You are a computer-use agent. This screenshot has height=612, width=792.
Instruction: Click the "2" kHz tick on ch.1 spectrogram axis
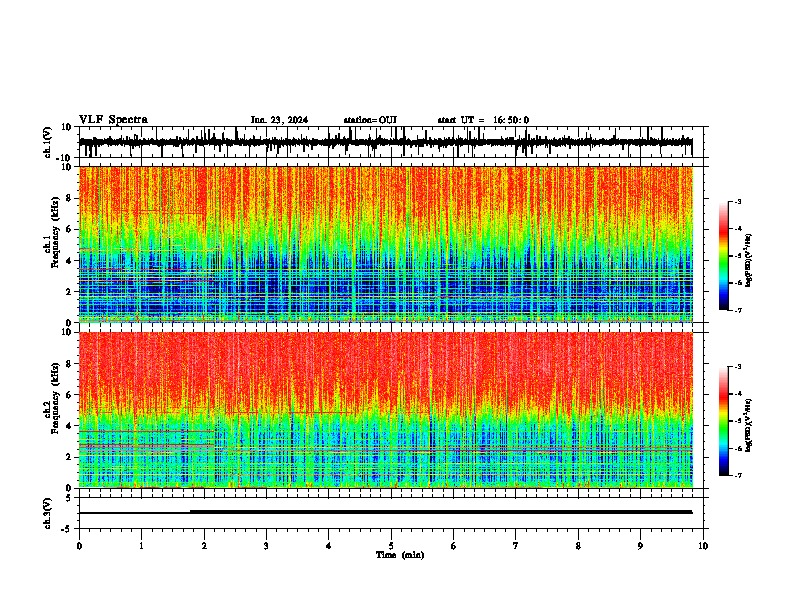click(69, 292)
